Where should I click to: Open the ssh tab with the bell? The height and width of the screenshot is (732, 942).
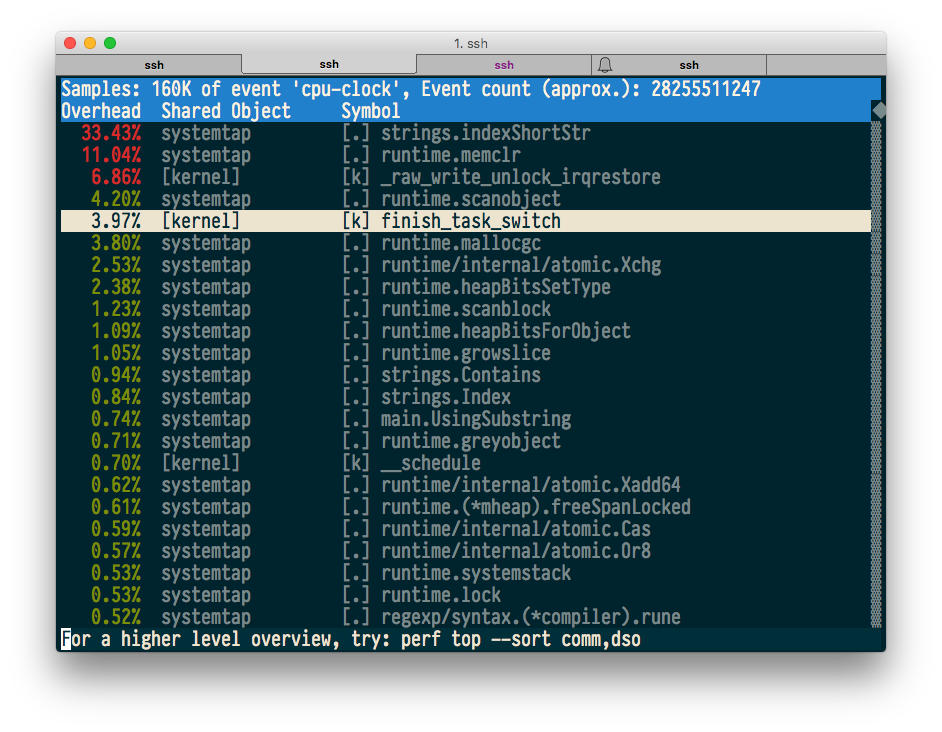coord(679,65)
